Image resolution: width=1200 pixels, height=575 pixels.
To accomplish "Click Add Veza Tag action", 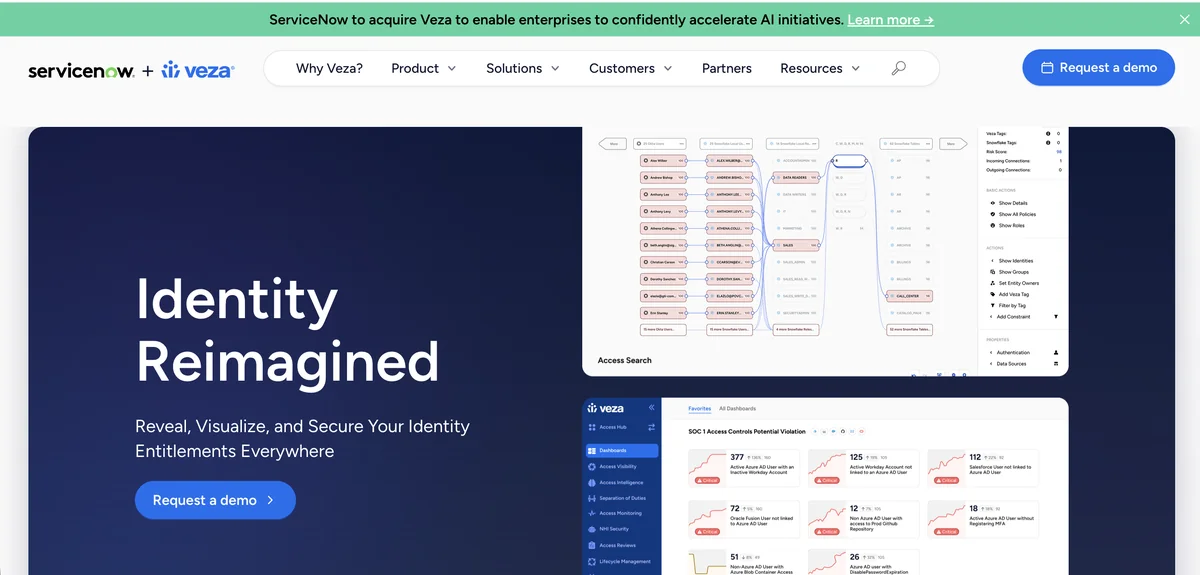I will coord(1009,294).
